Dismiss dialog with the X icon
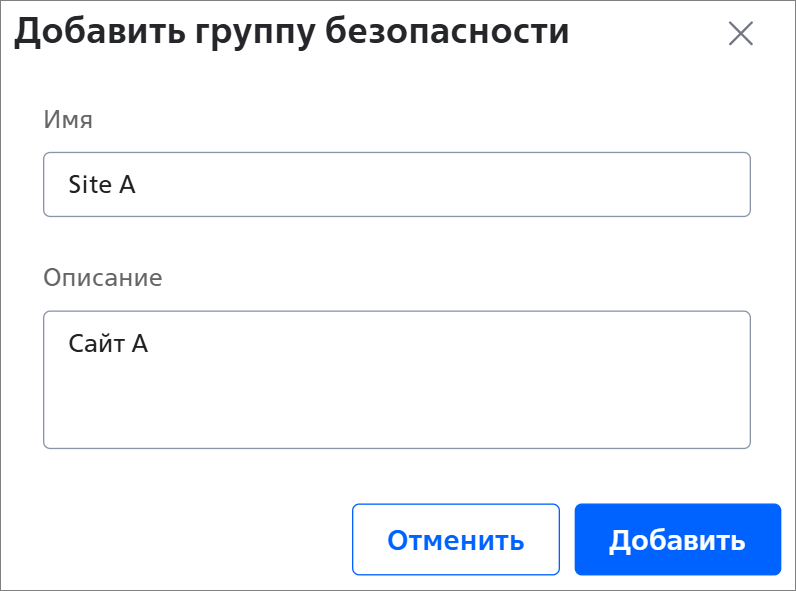This screenshot has width=796, height=591. [x=741, y=34]
